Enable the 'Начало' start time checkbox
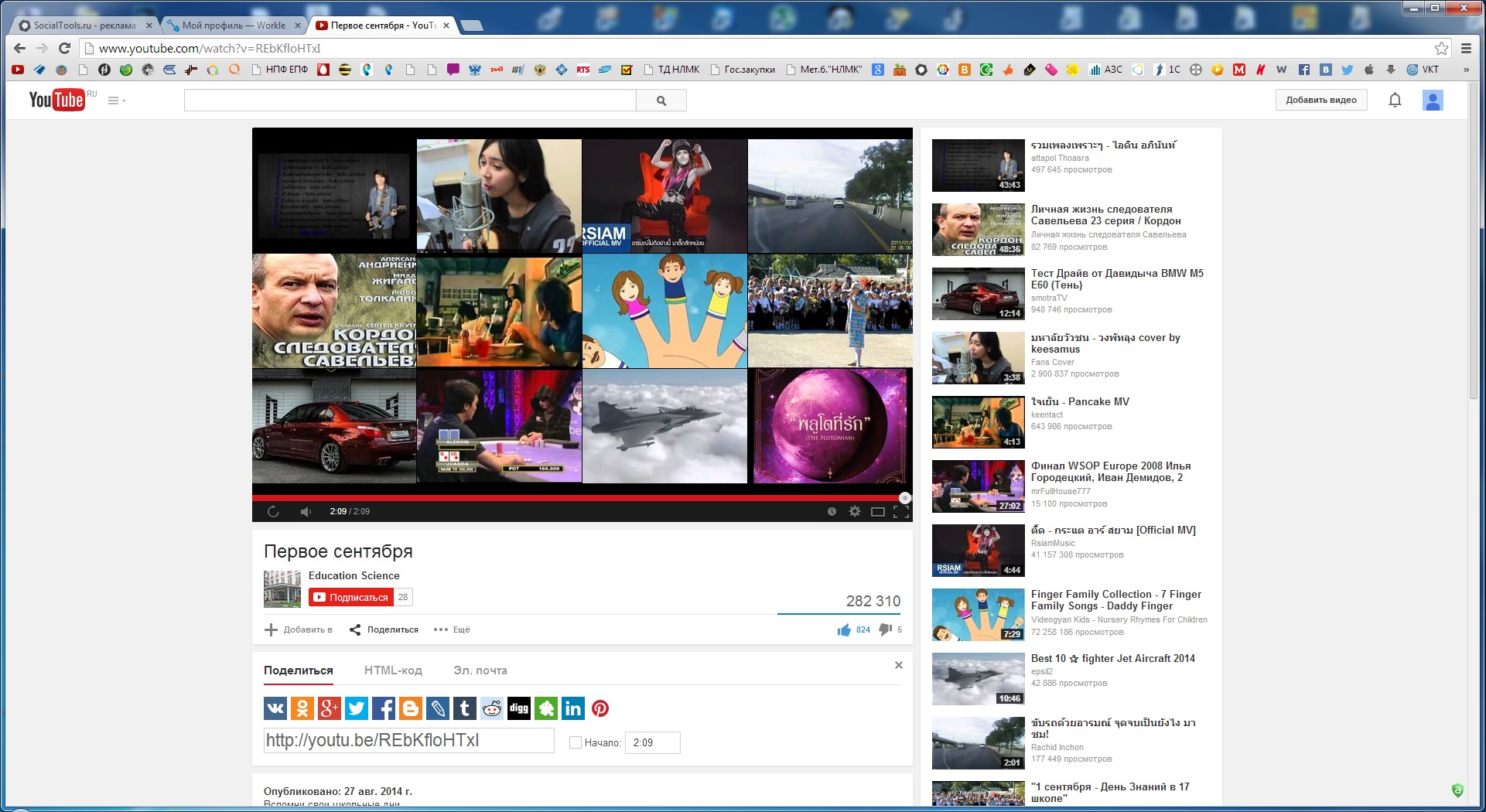Screen dimensions: 1486x812 [x=576, y=742]
